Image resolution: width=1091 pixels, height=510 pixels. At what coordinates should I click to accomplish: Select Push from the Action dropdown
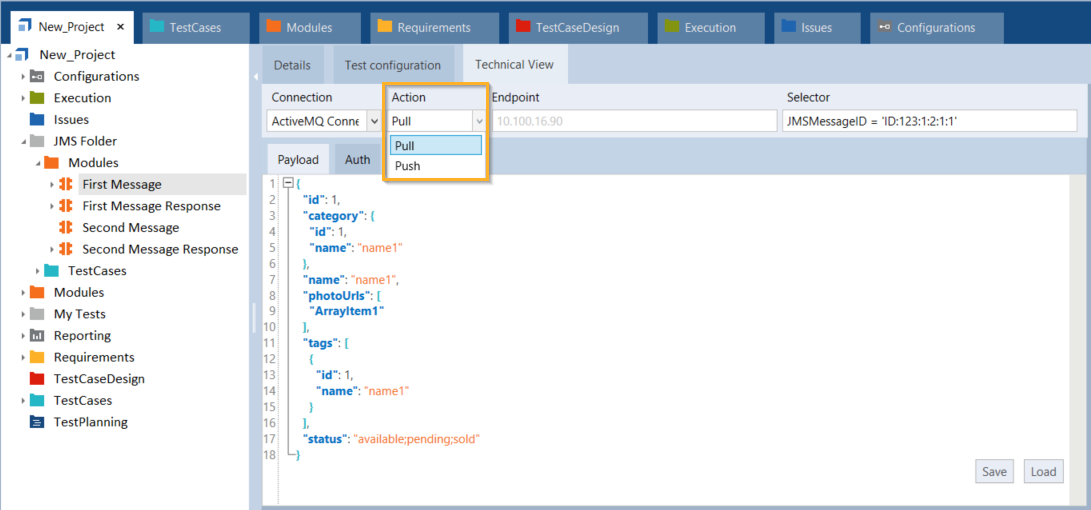pos(408,166)
